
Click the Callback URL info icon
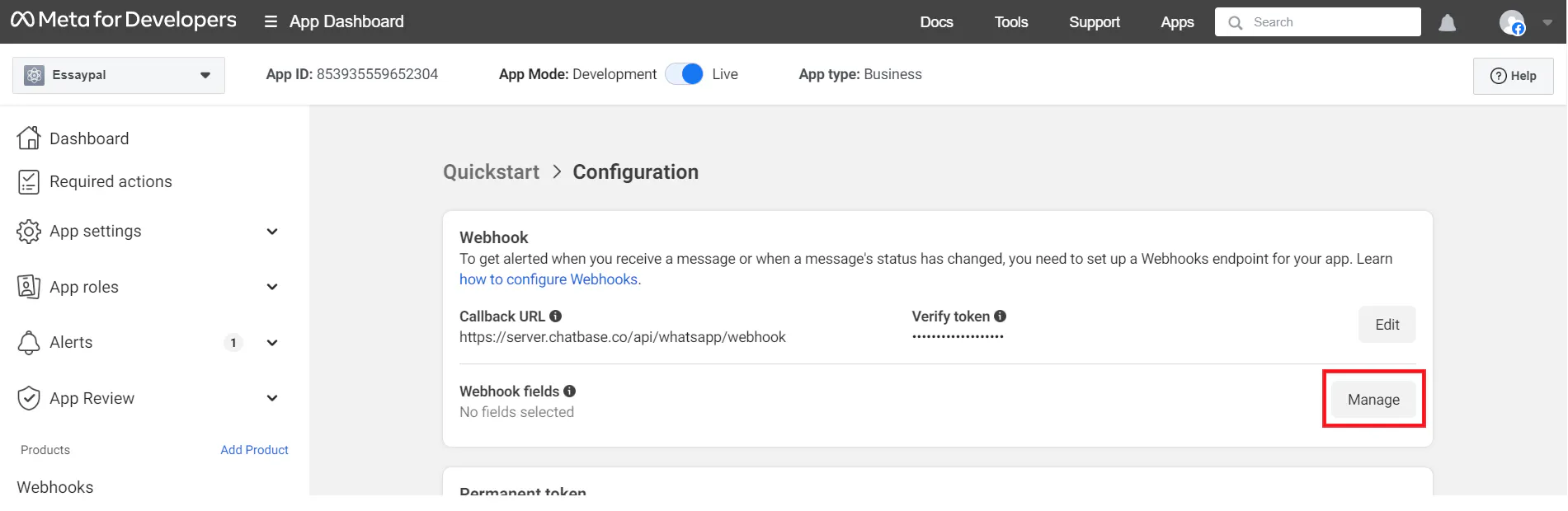pos(556,316)
